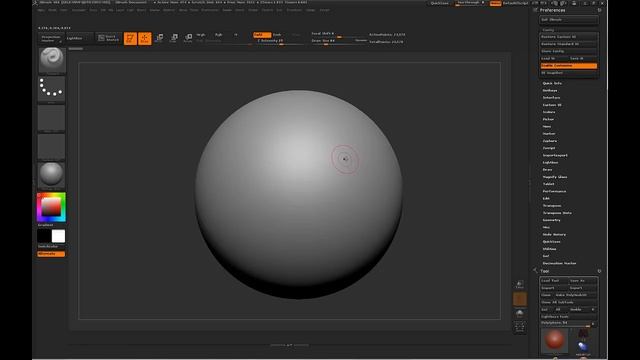This screenshot has width=640, height=360.
Task: Toggle M material mode
Action: click(236, 35)
